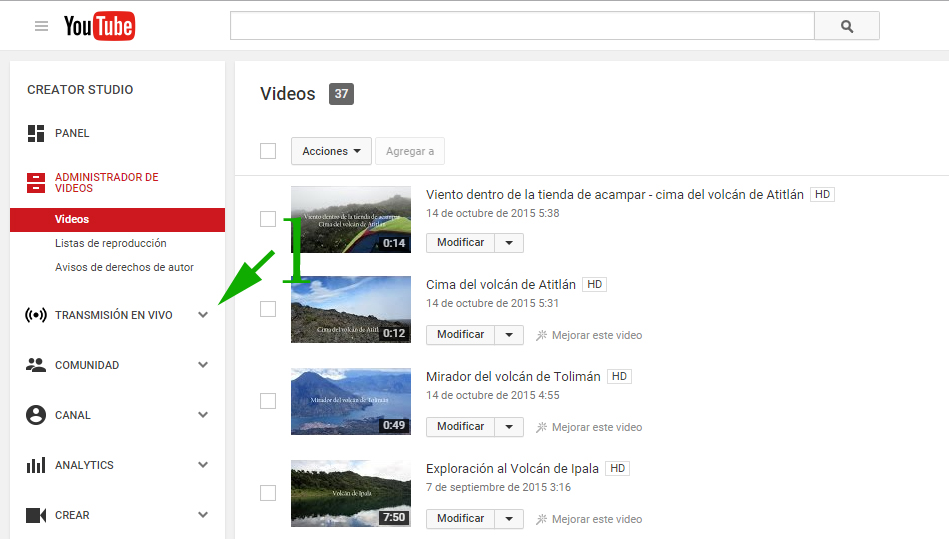The image size is (949, 539).
Task: Open the hamburger guide menu
Action: [x=41, y=26]
